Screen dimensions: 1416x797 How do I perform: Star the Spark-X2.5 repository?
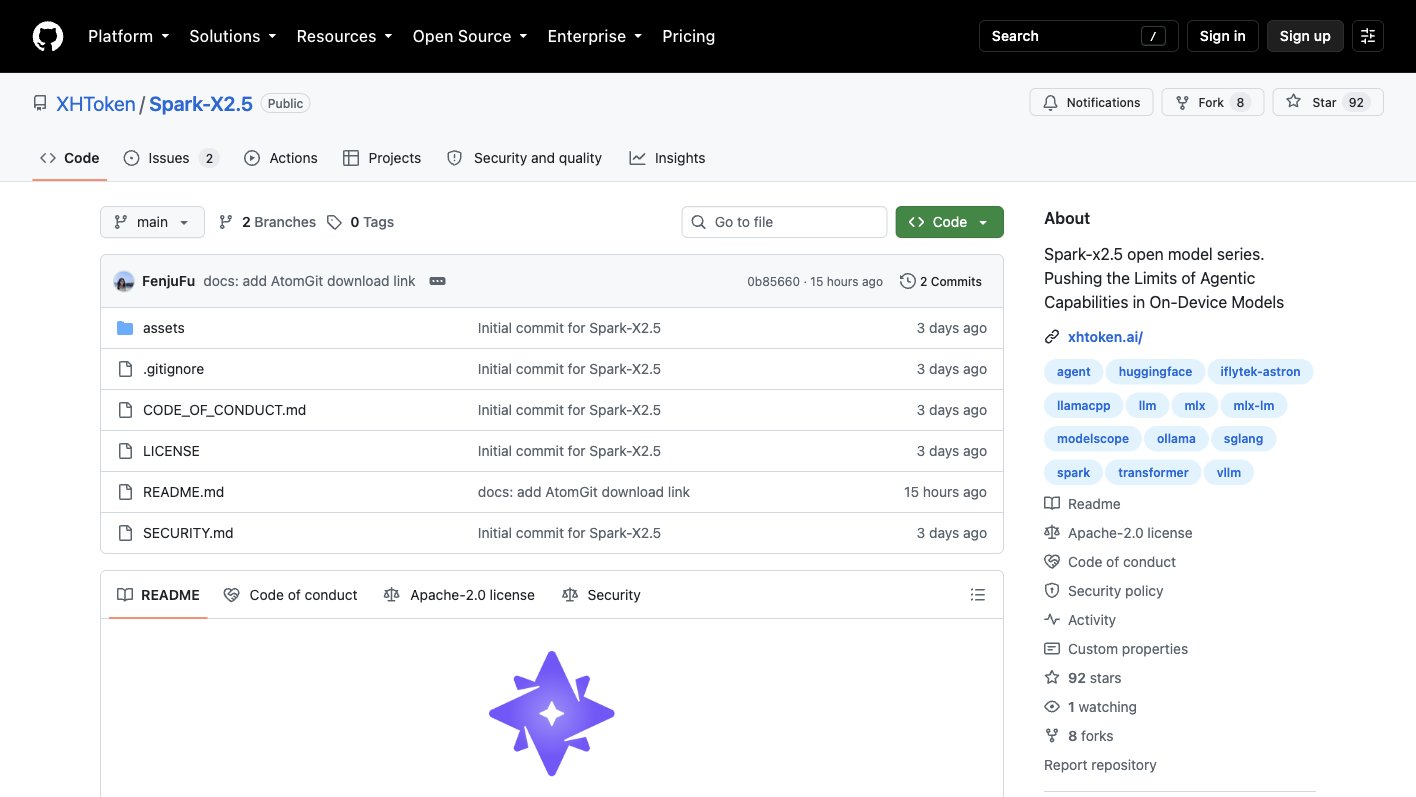(x=1327, y=102)
